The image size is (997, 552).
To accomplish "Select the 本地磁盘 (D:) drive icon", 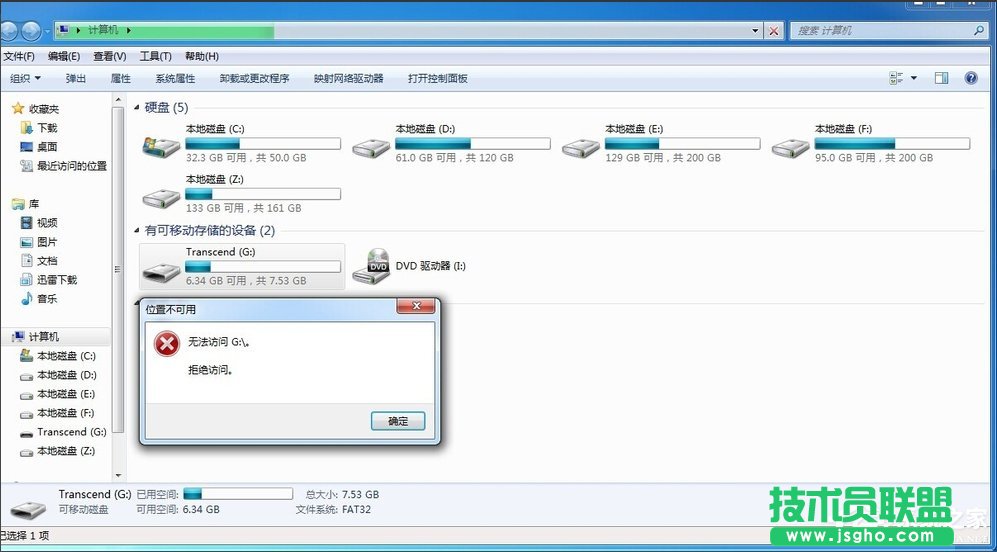I will (x=371, y=148).
